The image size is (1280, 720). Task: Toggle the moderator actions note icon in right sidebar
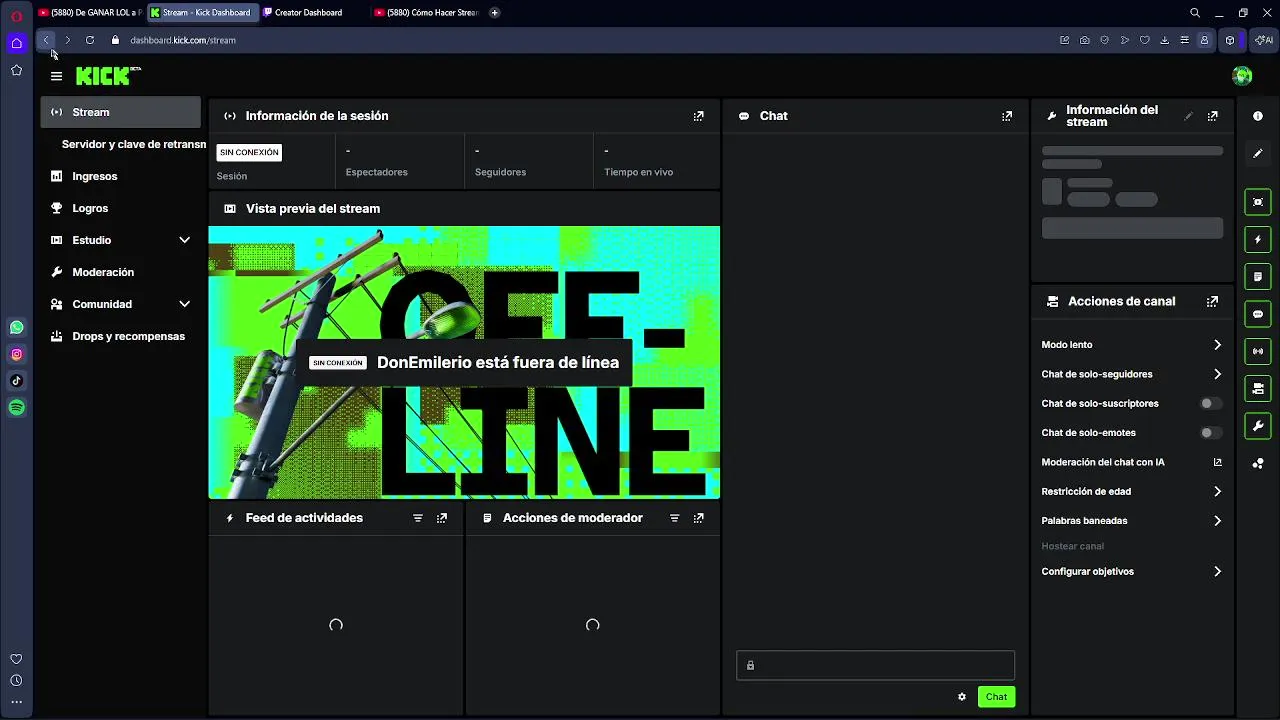[x=1258, y=277]
